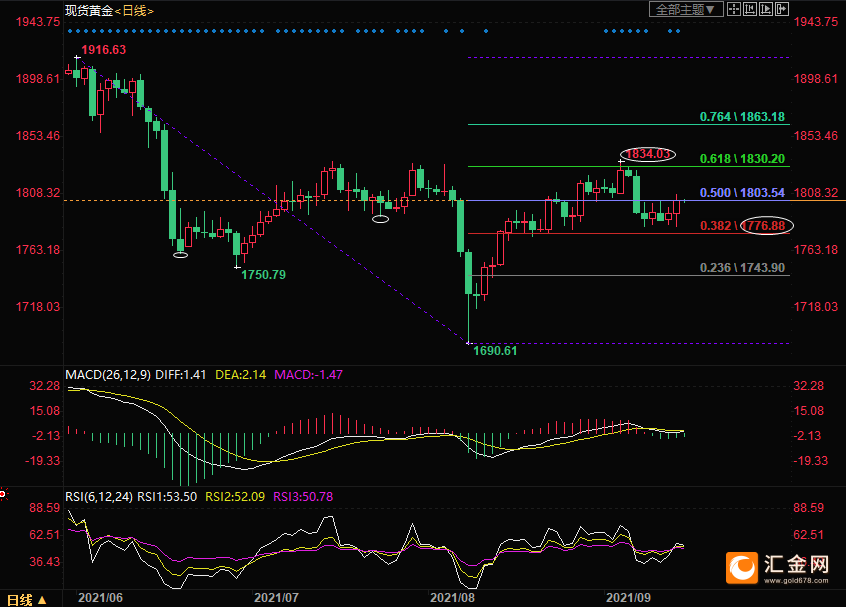Select the 0.618 \ 1830.20 Fibonacci label

[742, 159]
